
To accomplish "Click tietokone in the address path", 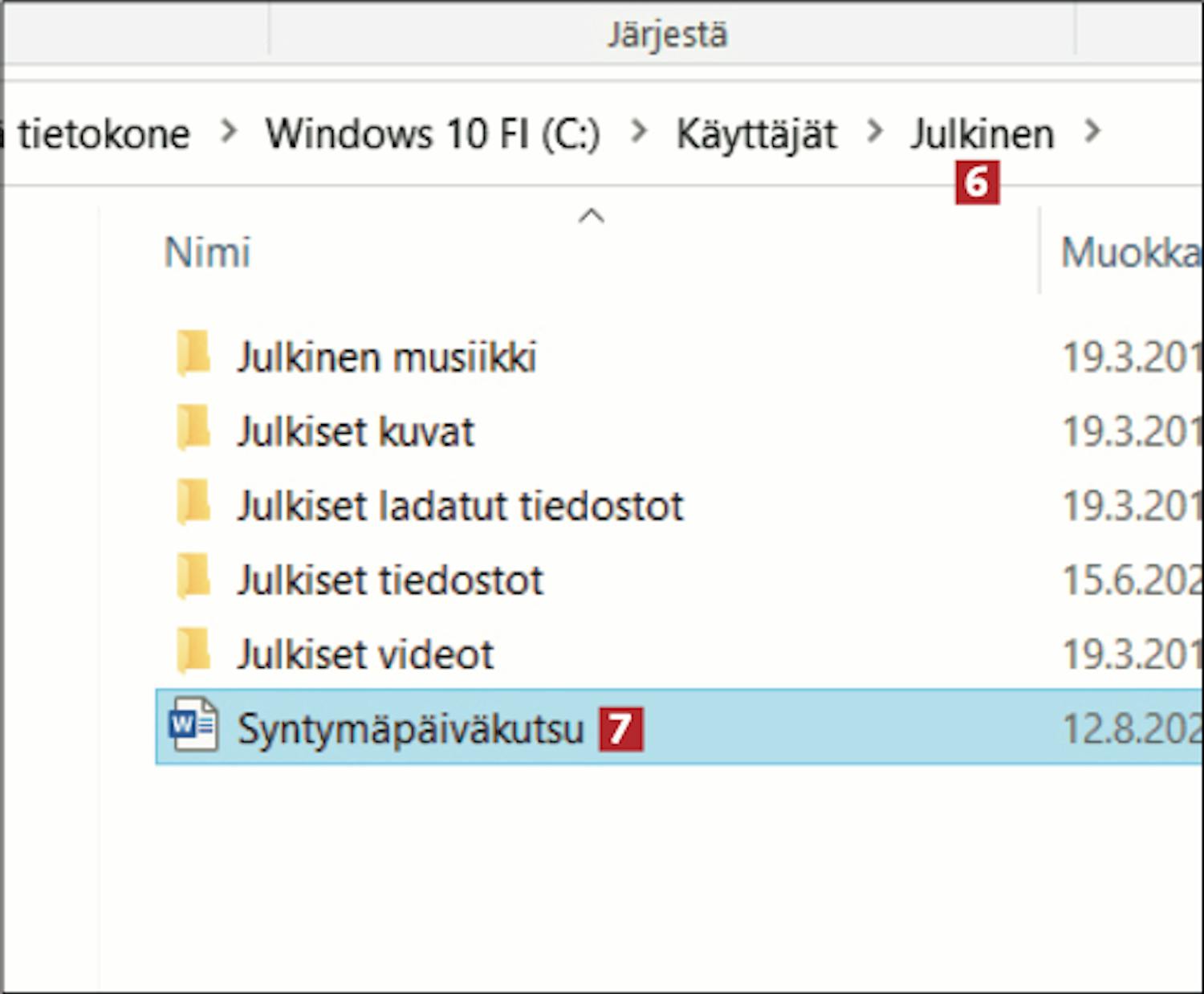I will pyautogui.click(x=103, y=133).
